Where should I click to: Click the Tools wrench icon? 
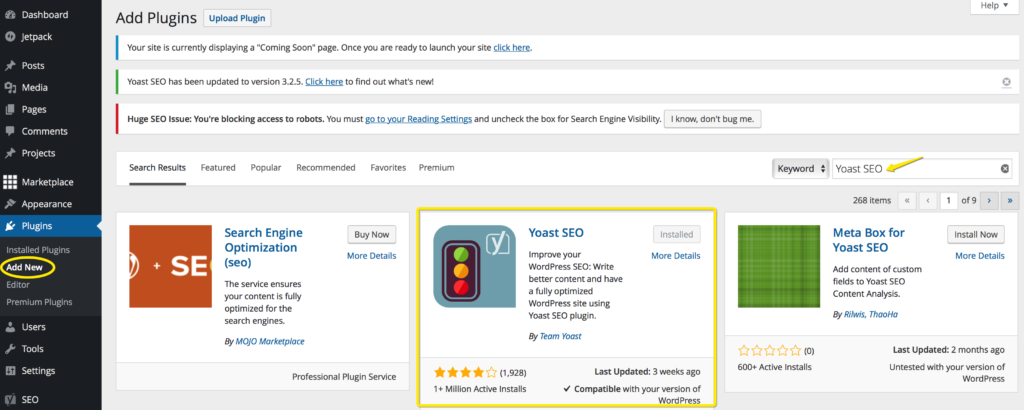click(10, 349)
